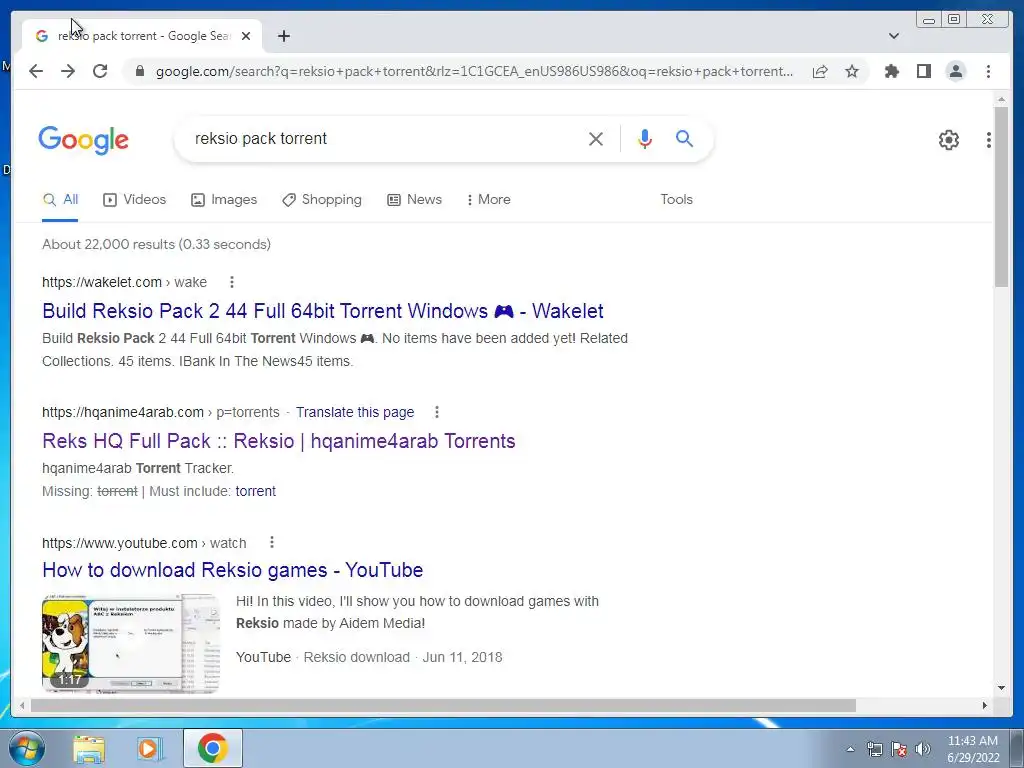1024x768 pixels.
Task: Switch to the Shopping tab
Action: coord(321,200)
